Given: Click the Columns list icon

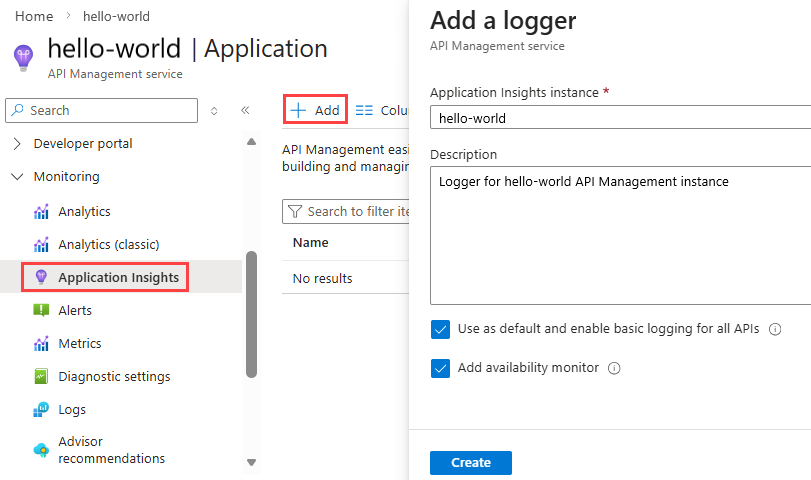Looking at the screenshot, I should tap(364, 110).
